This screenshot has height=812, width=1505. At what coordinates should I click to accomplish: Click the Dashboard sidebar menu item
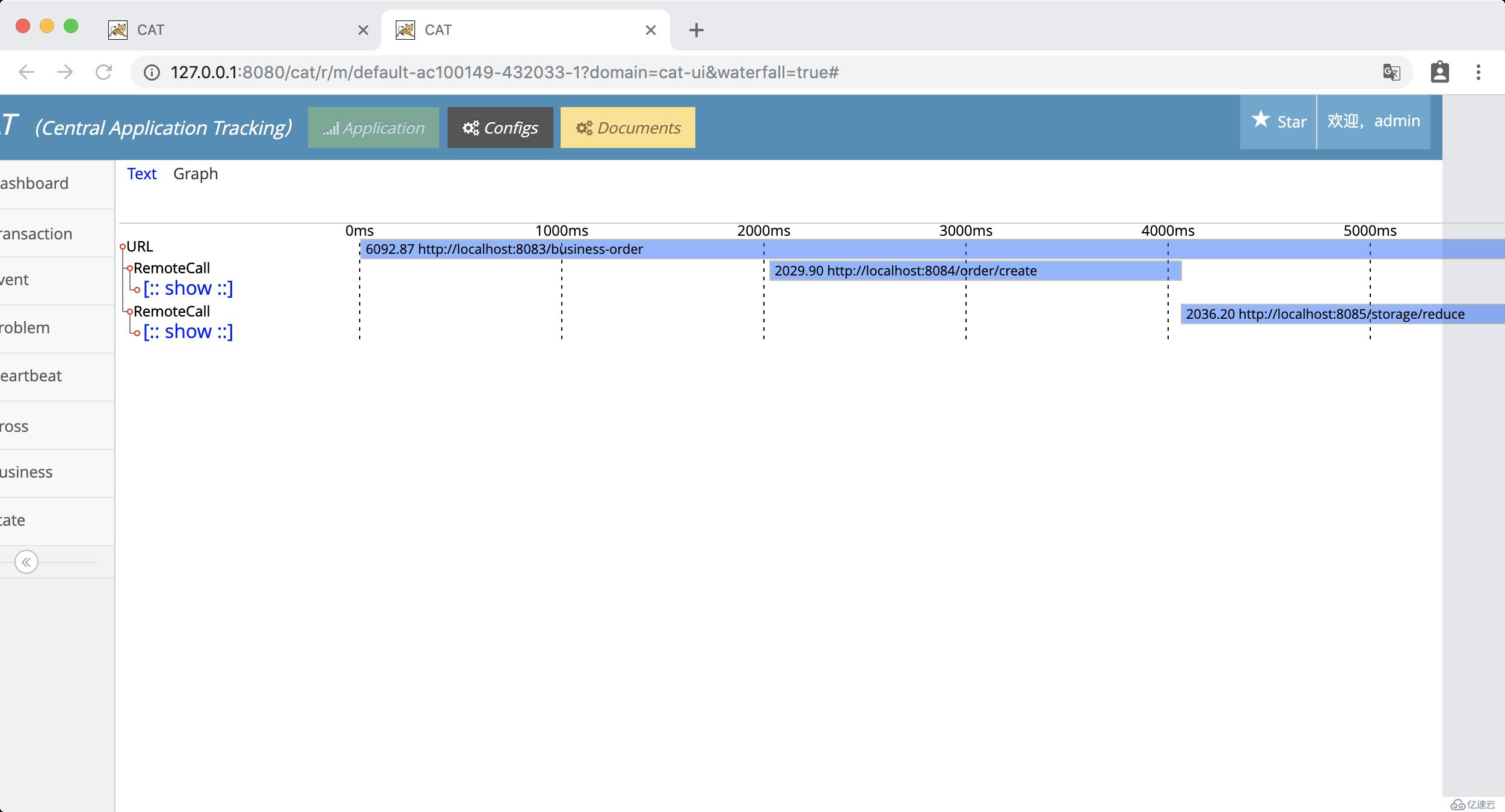[34, 183]
